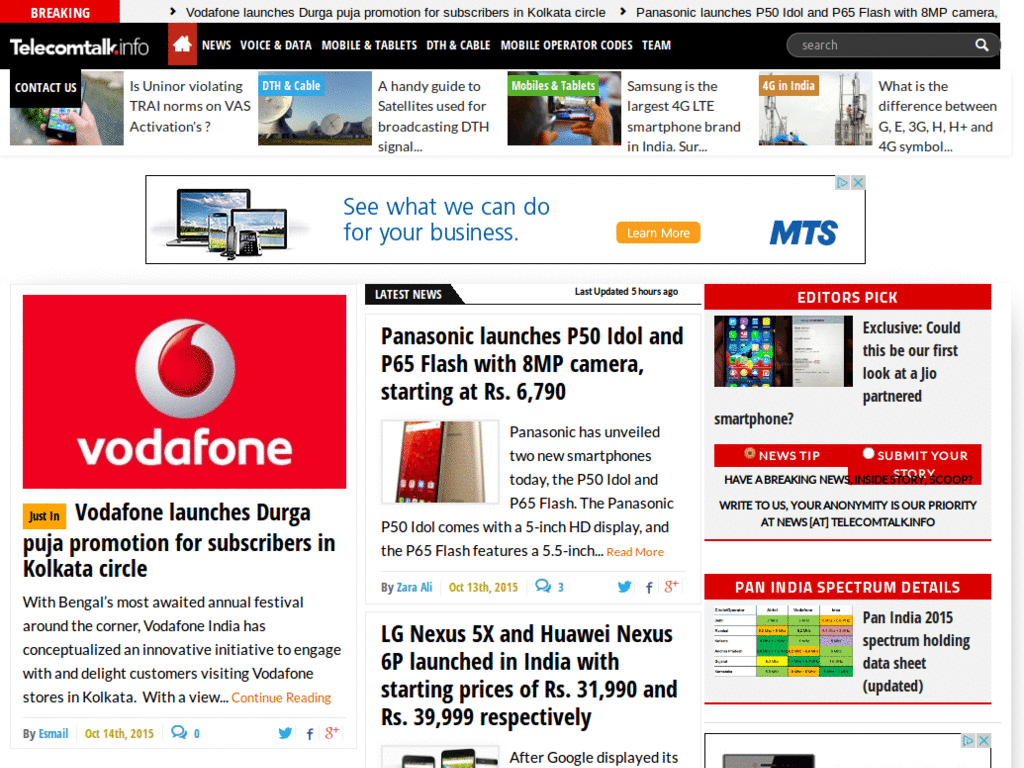The width and height of the screenshot is (1024, 768).
Task: Click PAN INDIA SPECTRUM DETAILS header
Action: [847, 587]
